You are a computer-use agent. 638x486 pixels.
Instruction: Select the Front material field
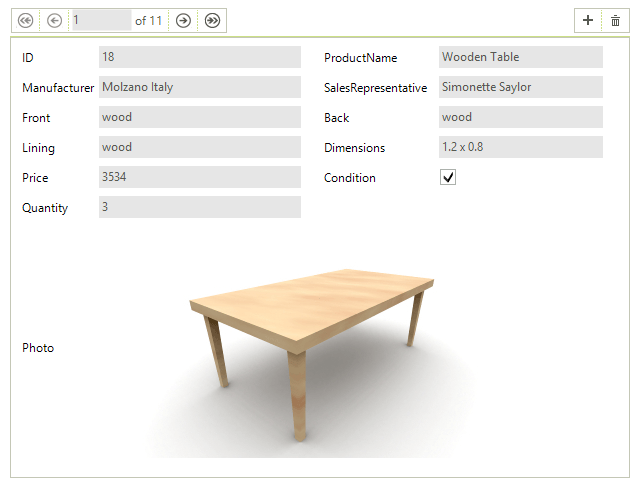click(x=199, y=117)
